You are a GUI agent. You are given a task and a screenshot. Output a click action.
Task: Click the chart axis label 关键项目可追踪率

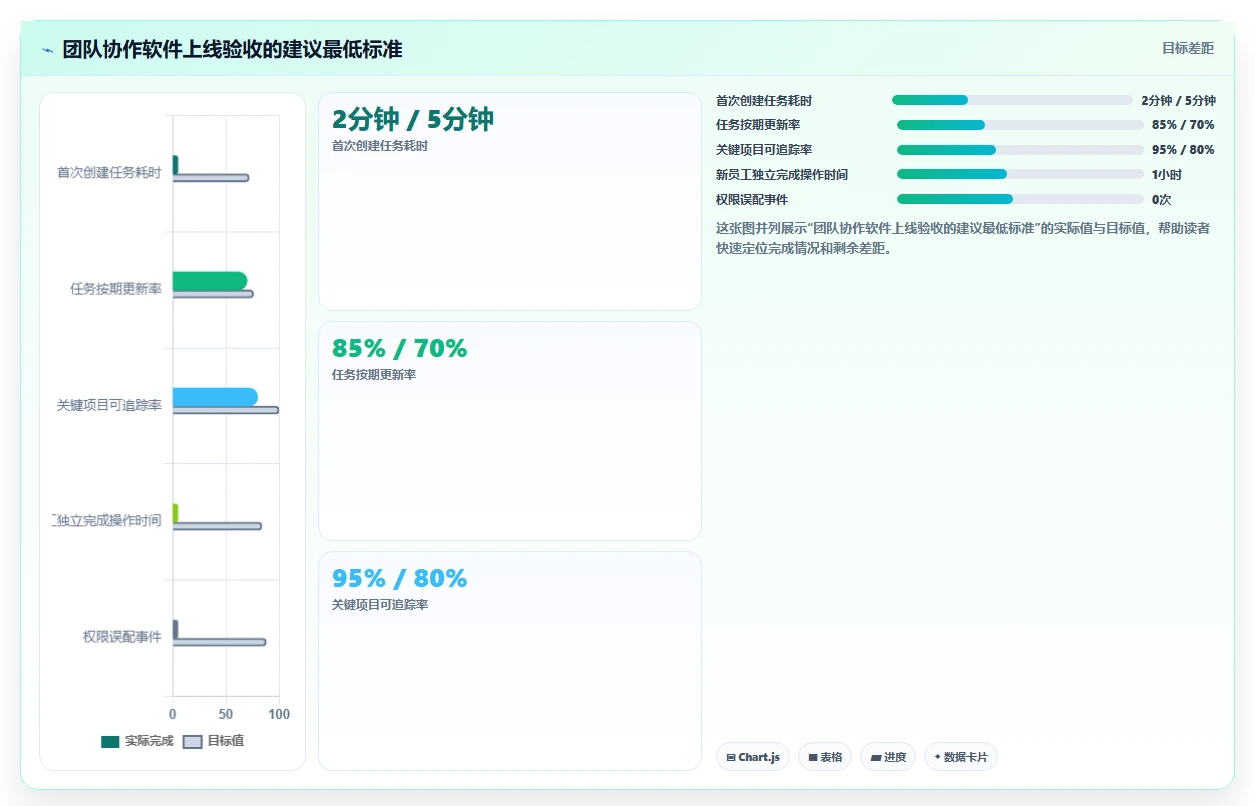pyautogui.click(x=109, y=405)
